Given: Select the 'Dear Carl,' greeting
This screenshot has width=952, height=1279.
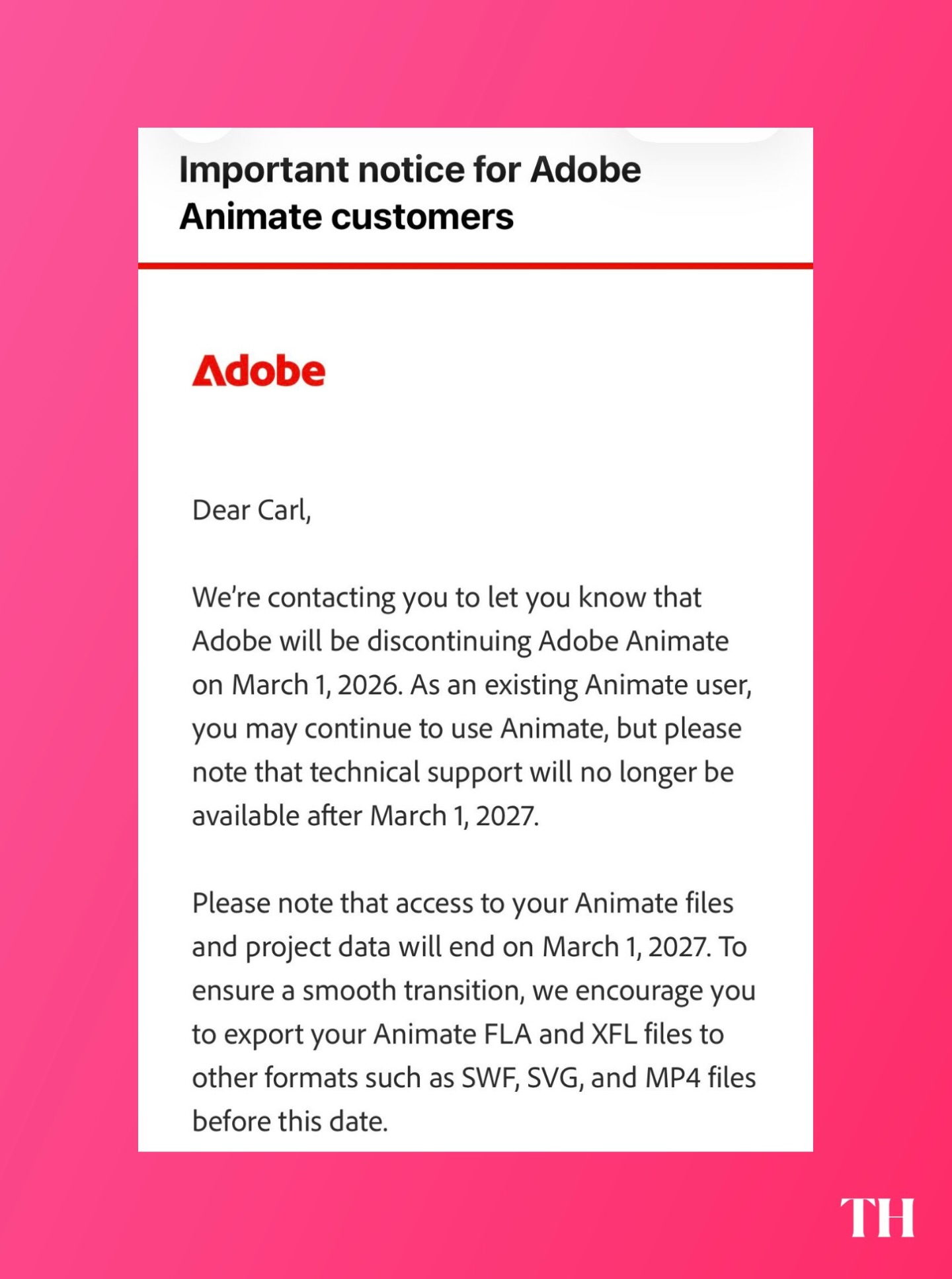Looking at the screenshot, I should point(251,511).
